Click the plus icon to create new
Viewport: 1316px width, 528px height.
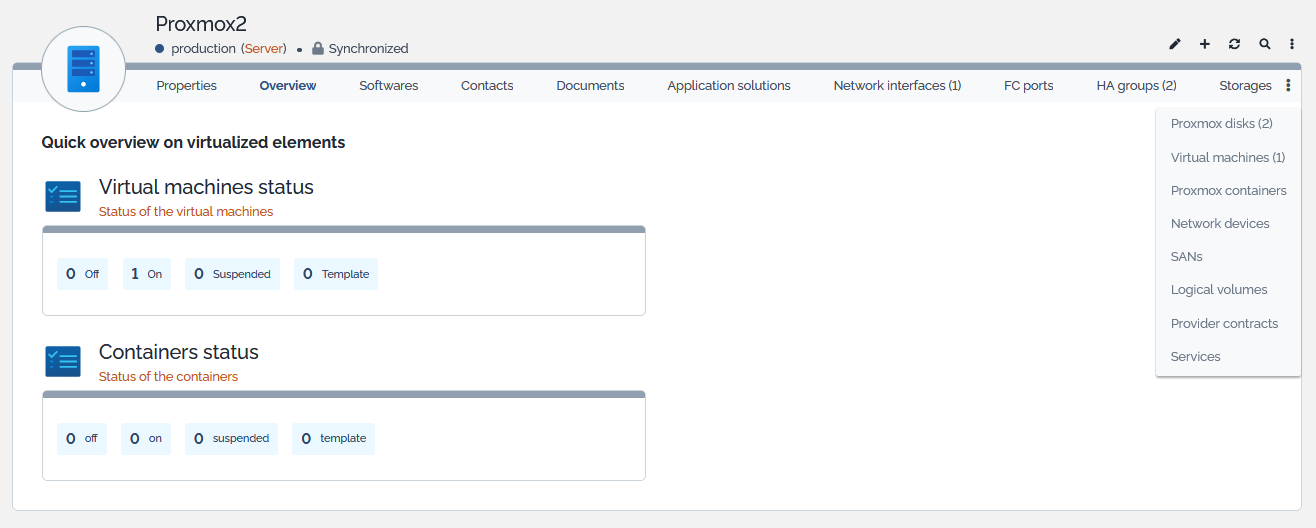pyautogui.click(x=1205, y=44)
